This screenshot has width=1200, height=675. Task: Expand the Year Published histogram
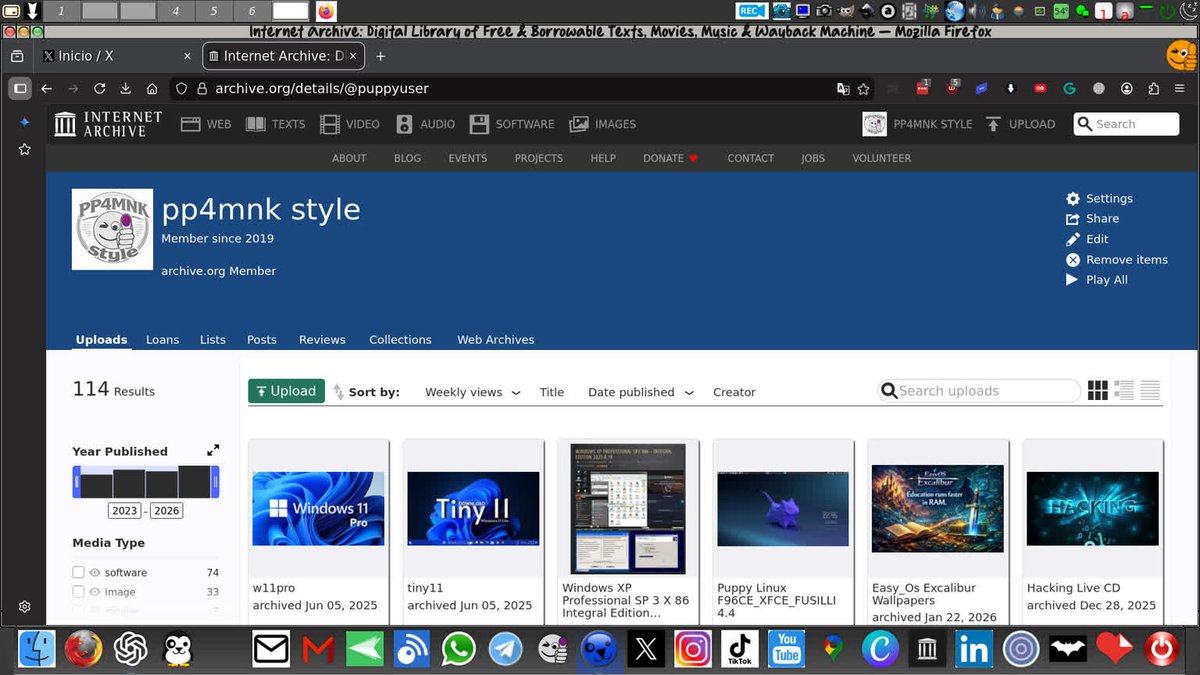point(213,451)
